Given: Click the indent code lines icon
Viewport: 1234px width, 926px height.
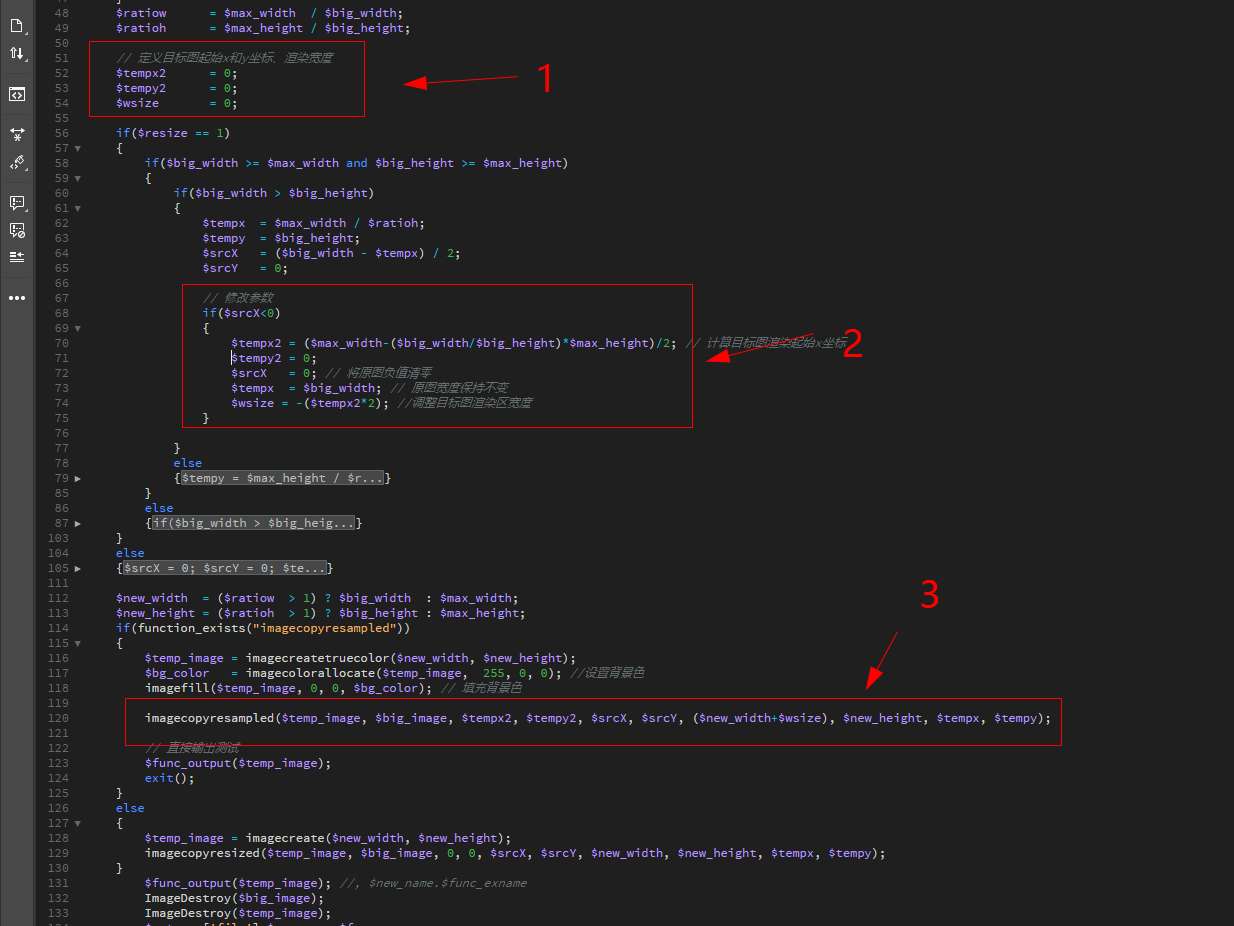Looking at the screenshot, I should click(x=17, y=257).
